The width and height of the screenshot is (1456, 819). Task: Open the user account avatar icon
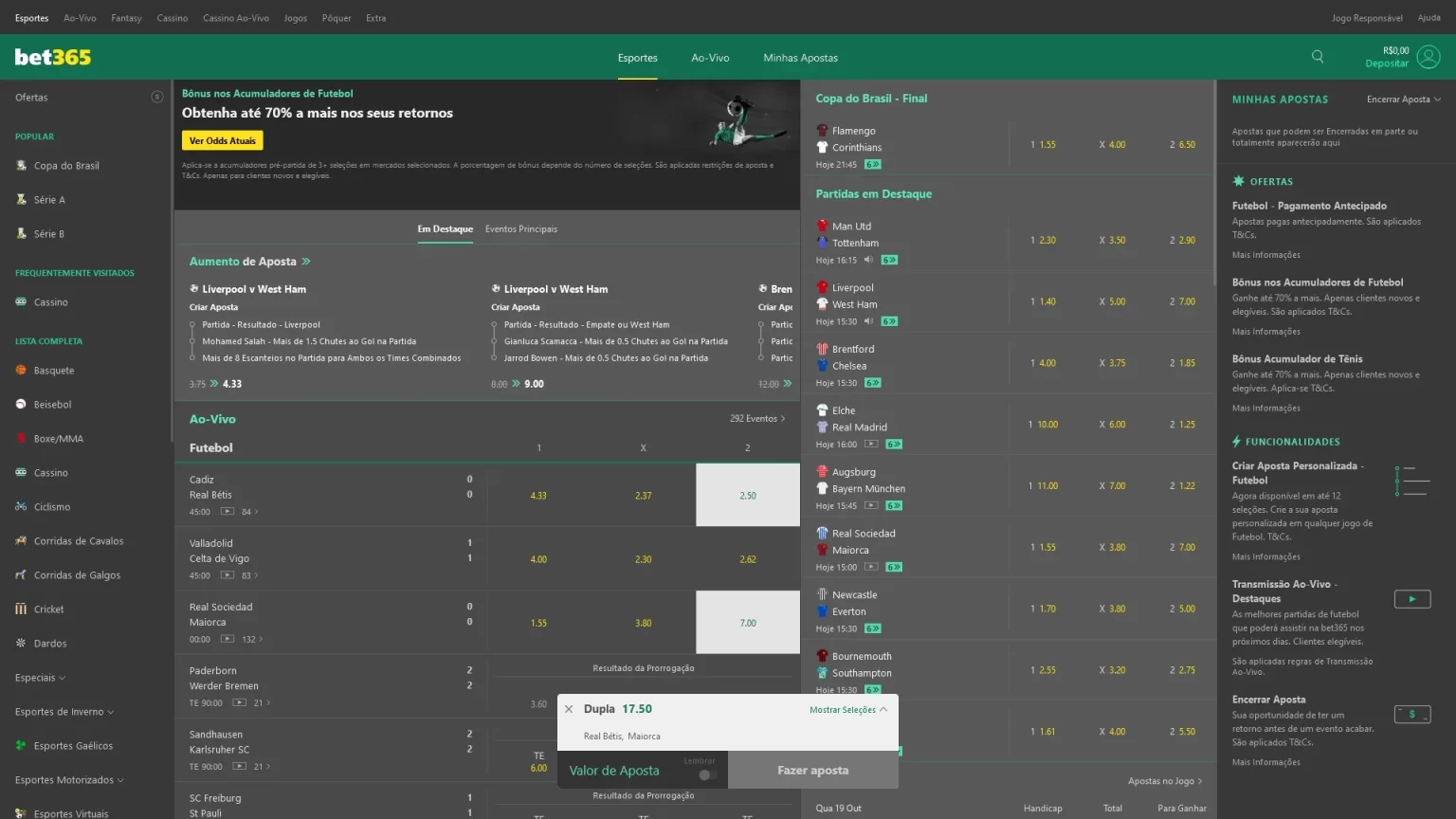1429,57
